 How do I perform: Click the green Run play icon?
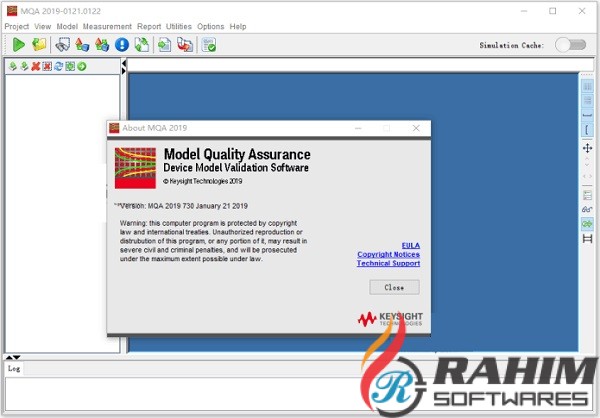tap(19, 45)
